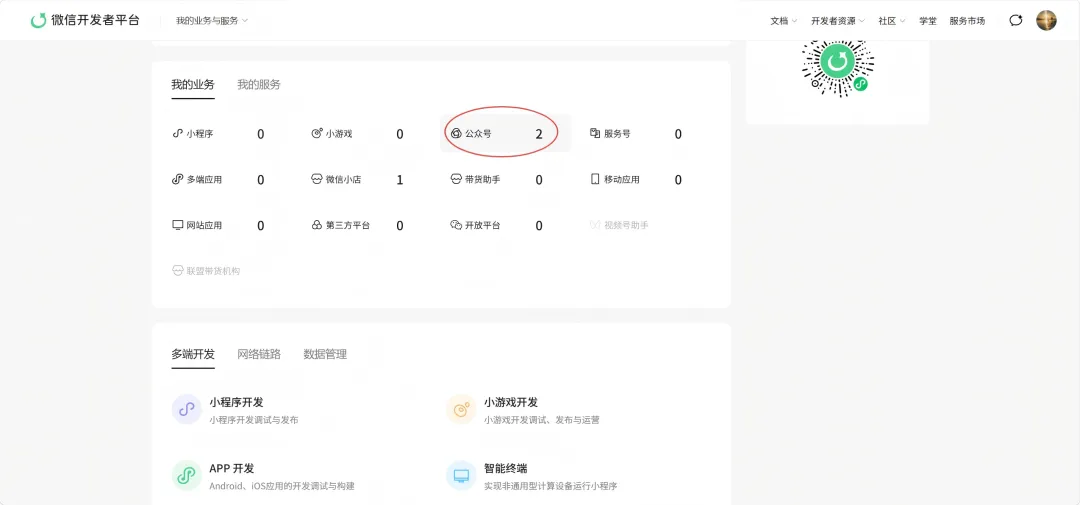Click the grayed 联盟带货机构 label
The height and width of the screenshot is (505, 1080).
214,271
